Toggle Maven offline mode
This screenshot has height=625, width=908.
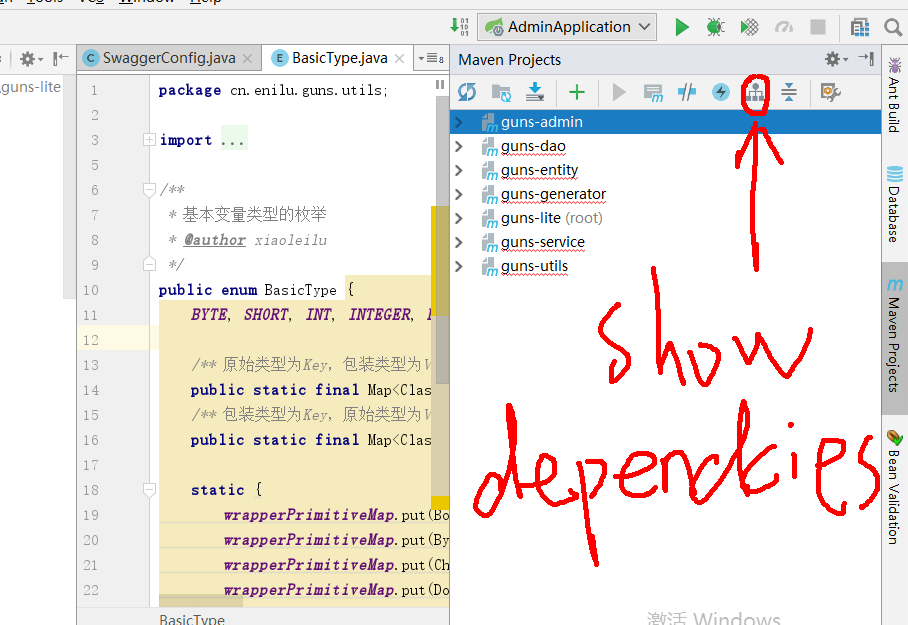[687, 92]
